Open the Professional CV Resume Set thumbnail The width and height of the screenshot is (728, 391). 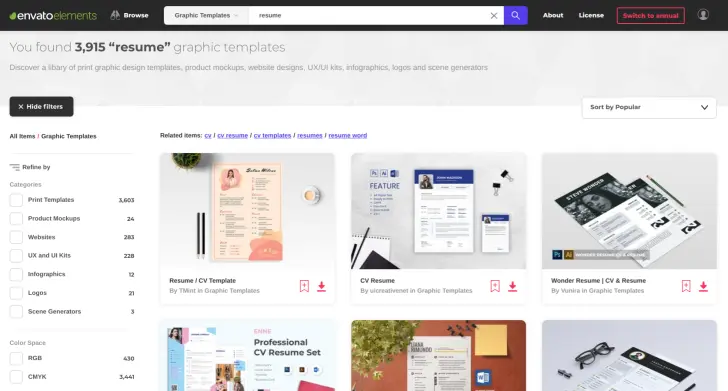247,356
